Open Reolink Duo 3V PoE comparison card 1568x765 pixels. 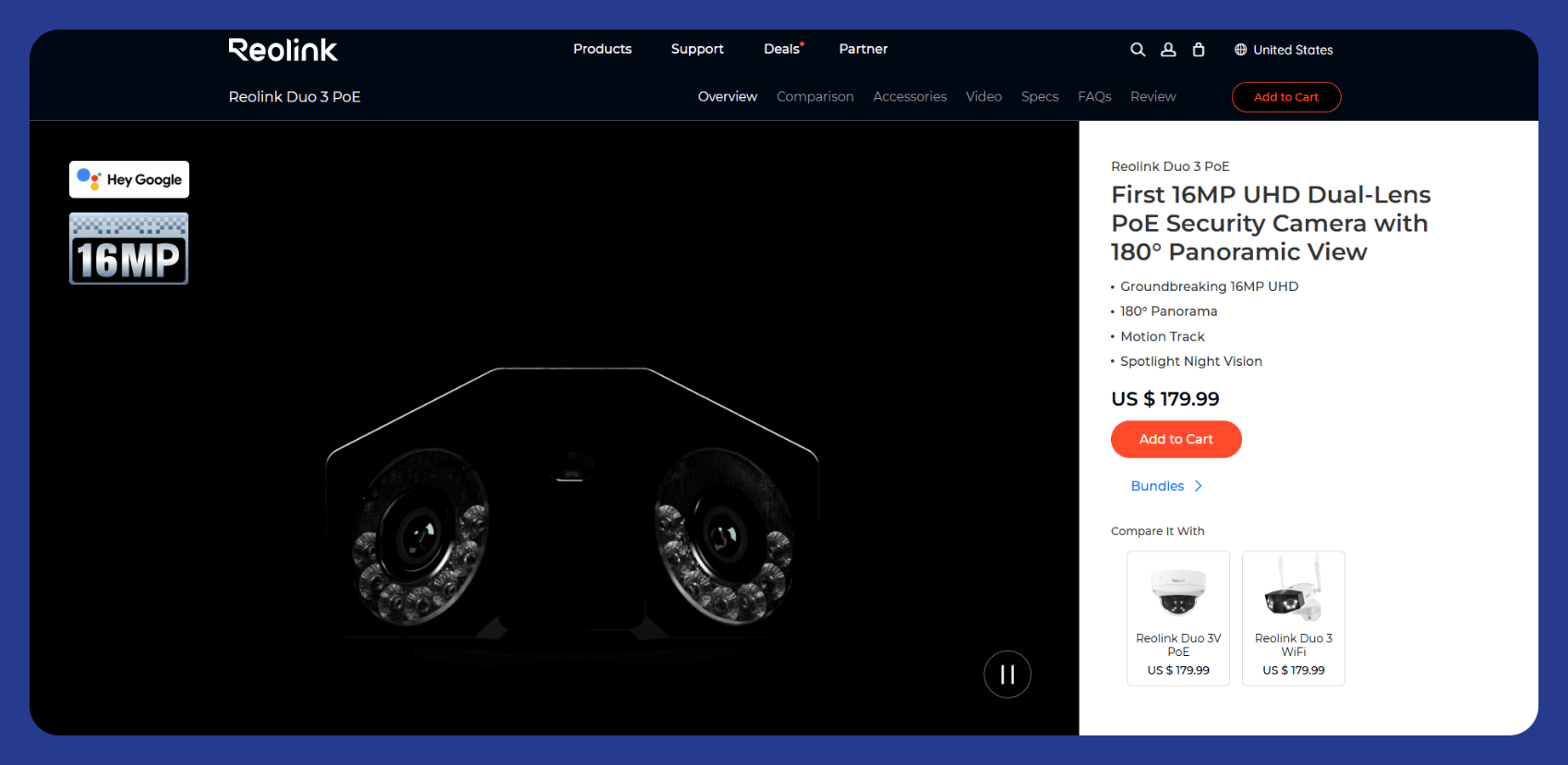1178,619
